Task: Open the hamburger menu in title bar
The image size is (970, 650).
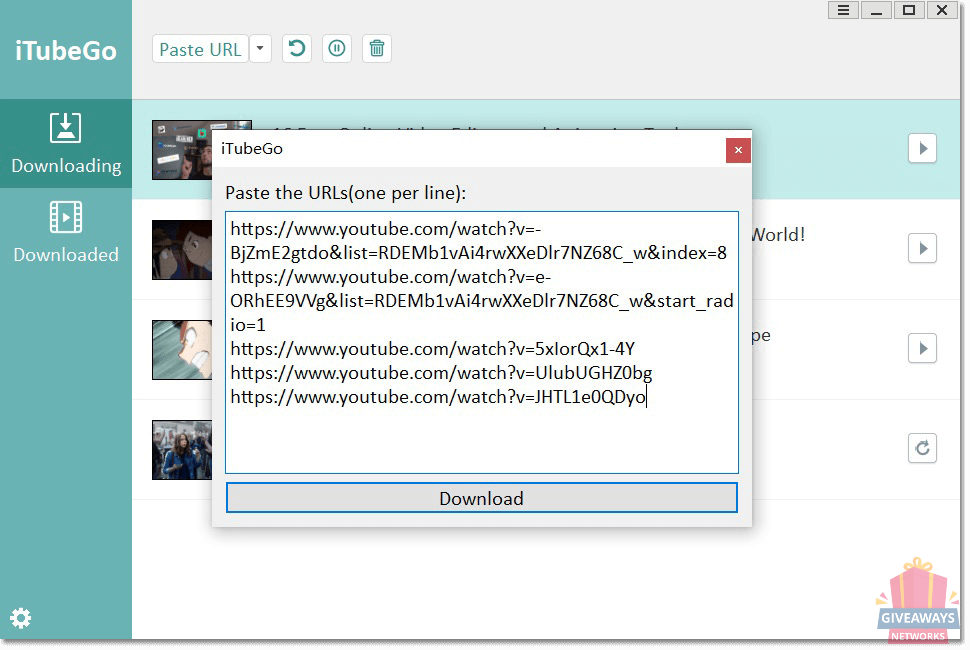Action: coord(843,11)
